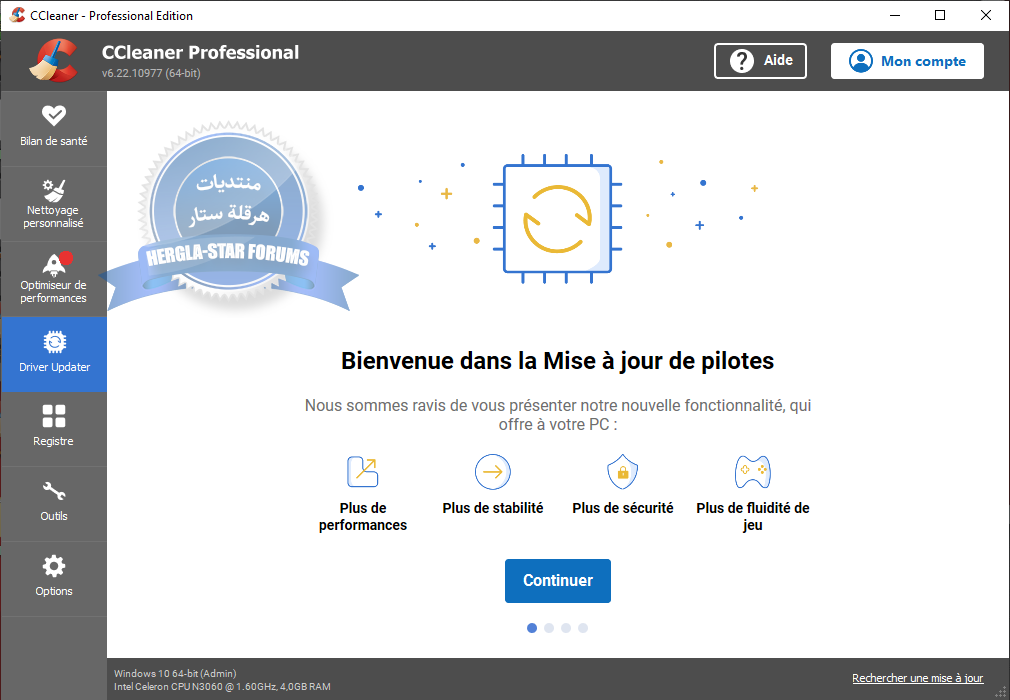Click the Plus de sécurité shield icon
Image resolution: width=1010 pixels, height=700 pixels.
(622, 471)
